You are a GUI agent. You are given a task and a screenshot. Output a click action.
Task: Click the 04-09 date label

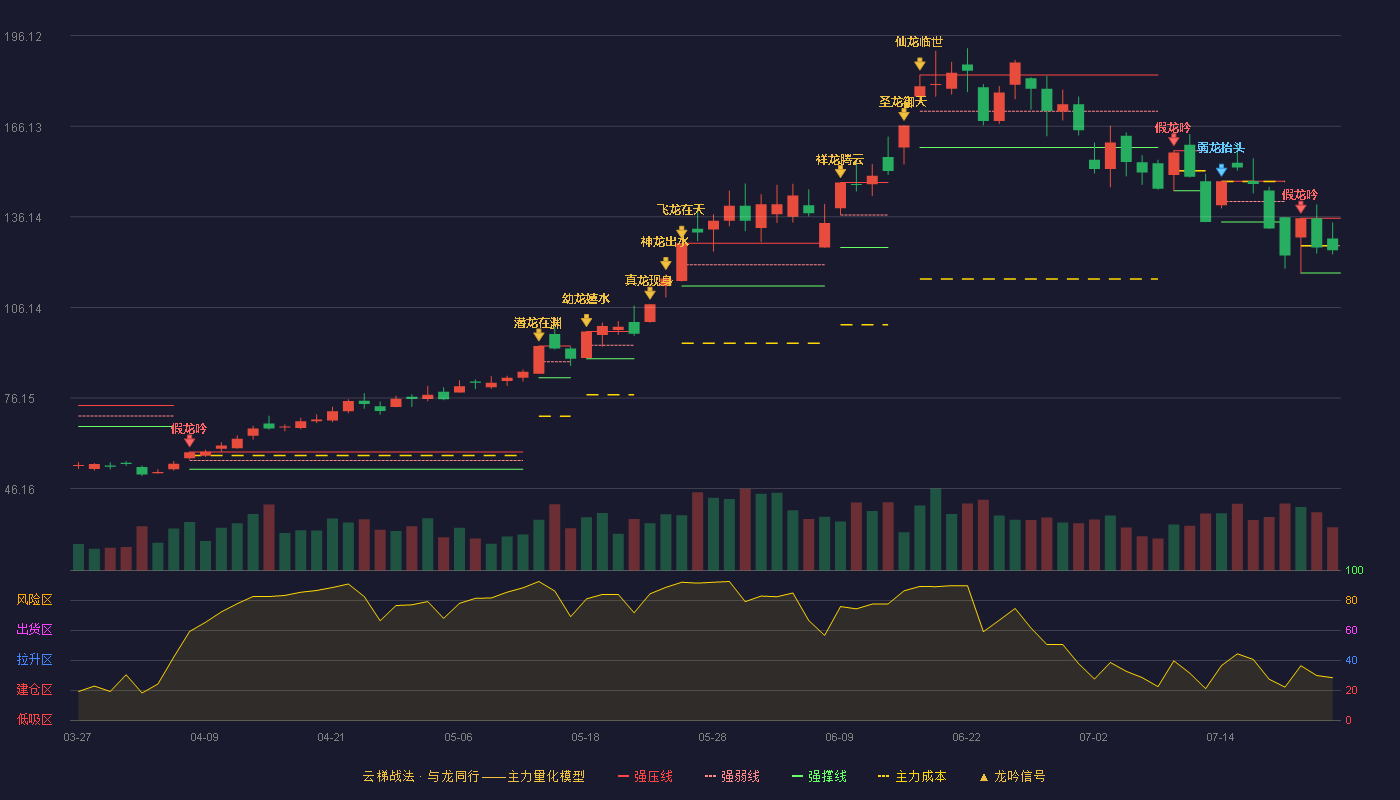pyautogui.click(x=204, y=737)
